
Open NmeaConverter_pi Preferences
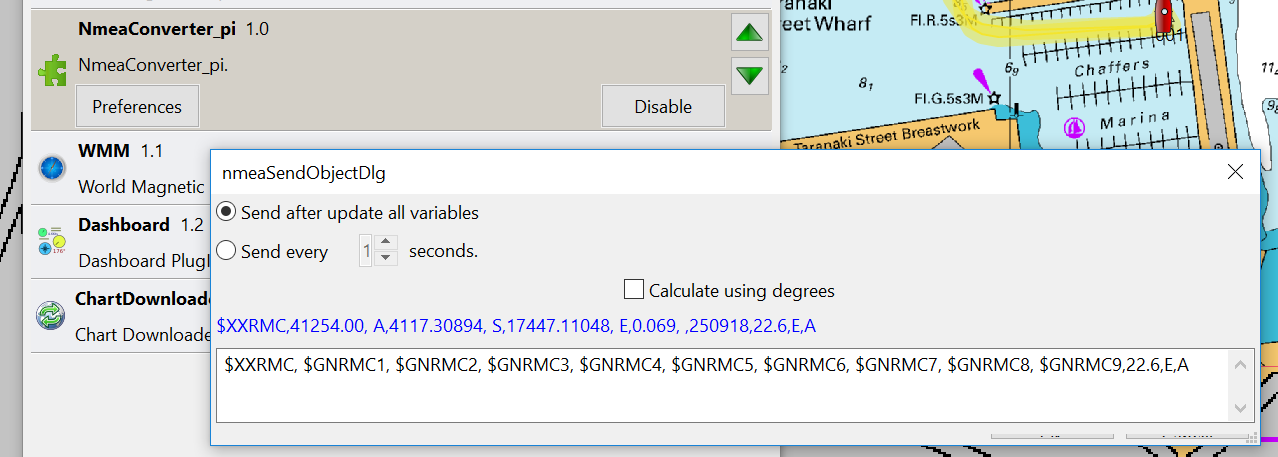[137, 106]
